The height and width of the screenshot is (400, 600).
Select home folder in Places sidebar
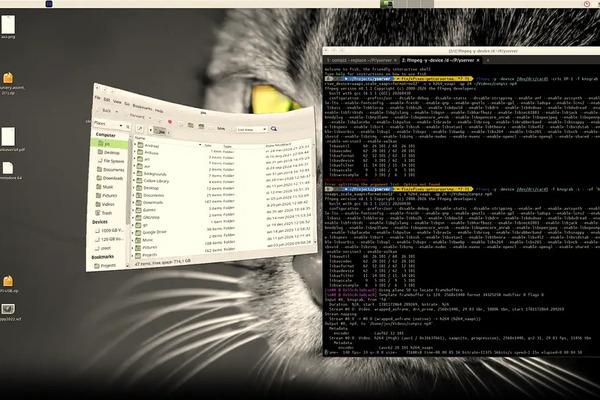click(110, 144)
